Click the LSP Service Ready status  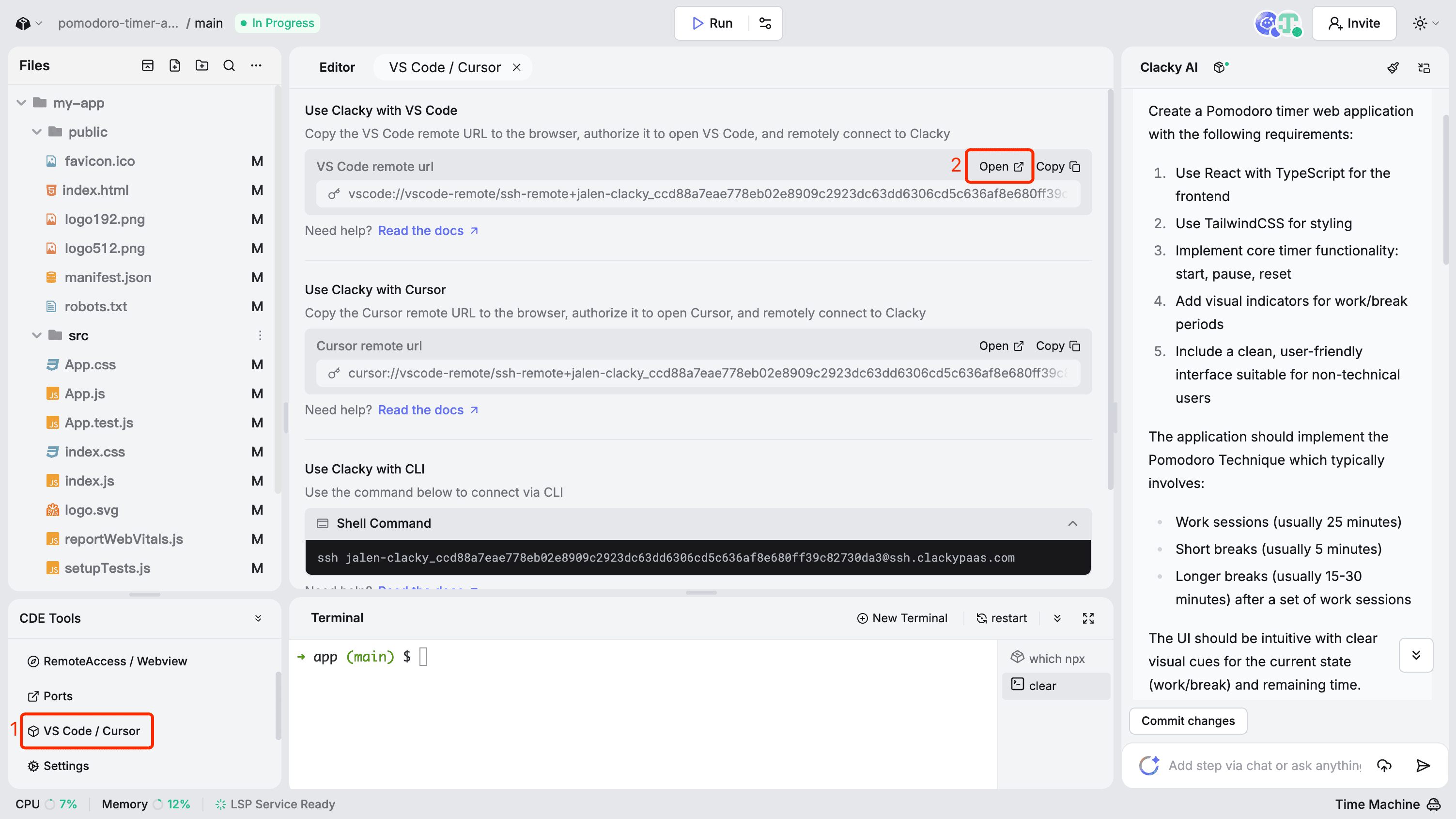coord(275,804)
